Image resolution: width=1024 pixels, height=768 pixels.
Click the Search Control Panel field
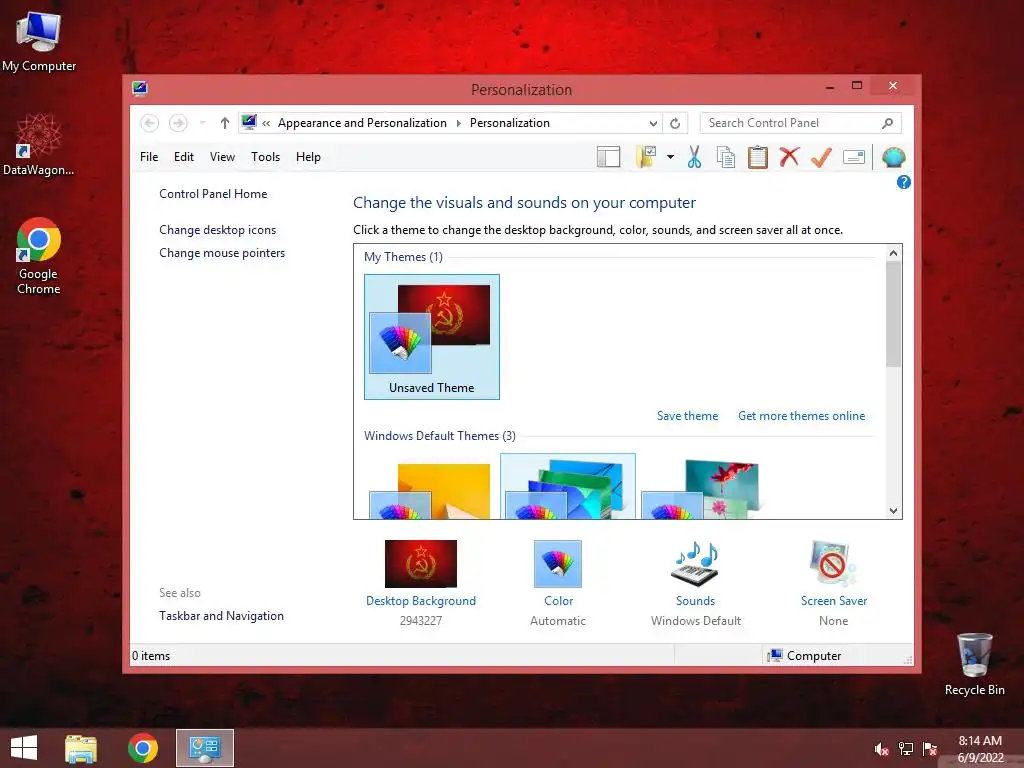point(800,123)
